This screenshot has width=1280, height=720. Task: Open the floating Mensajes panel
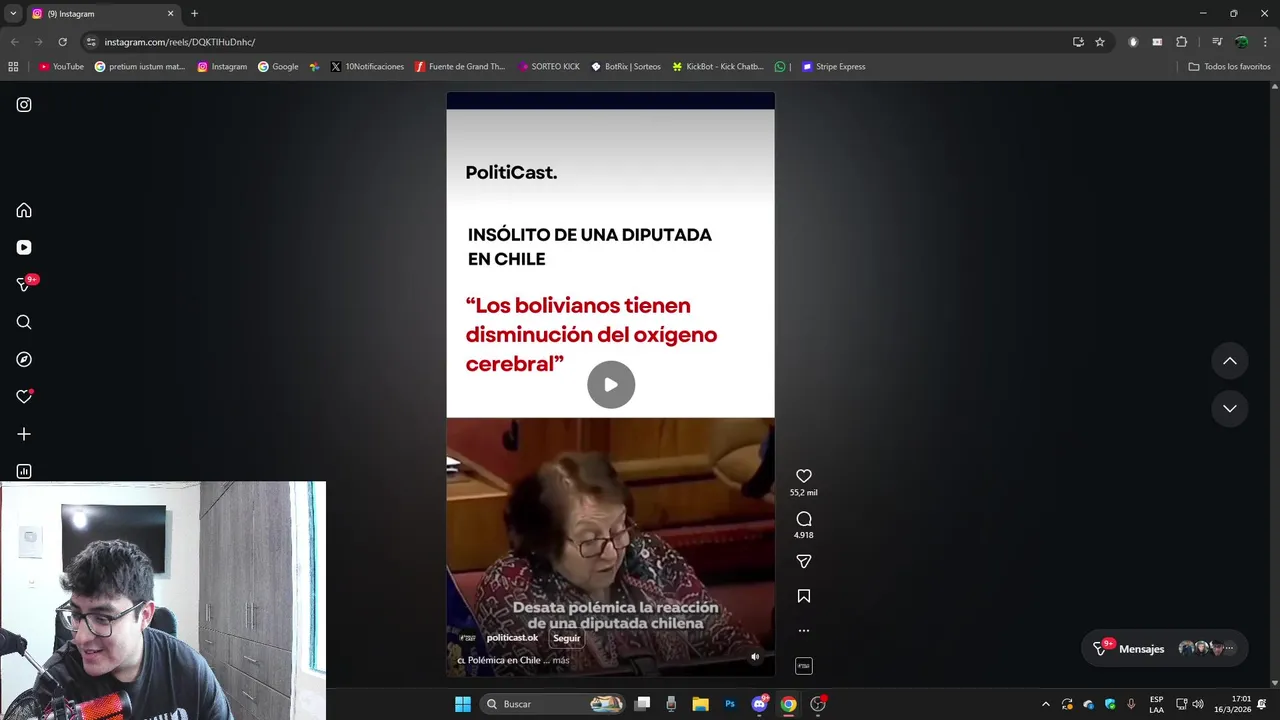(x=1165, y=648)
